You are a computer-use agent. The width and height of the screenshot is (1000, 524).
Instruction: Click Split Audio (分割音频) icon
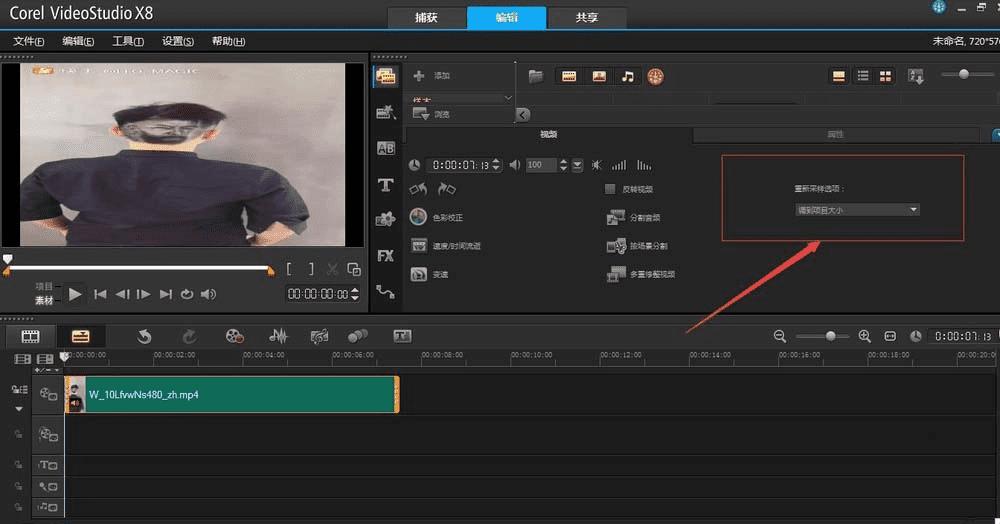click(x=616, y=217)
